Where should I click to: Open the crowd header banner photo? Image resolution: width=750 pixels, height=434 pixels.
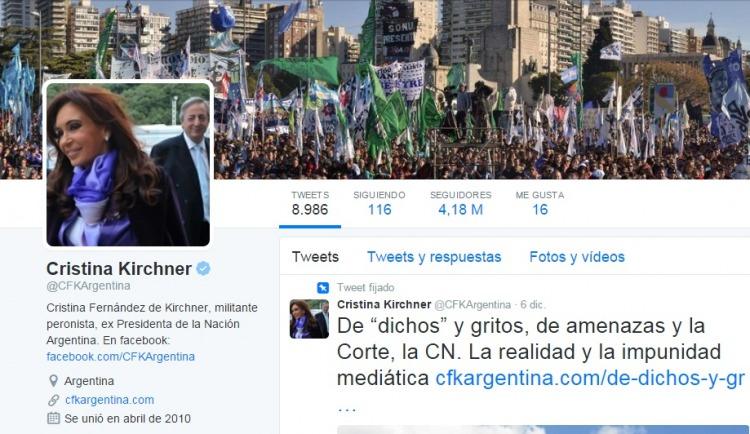click(x=478, y=89)
